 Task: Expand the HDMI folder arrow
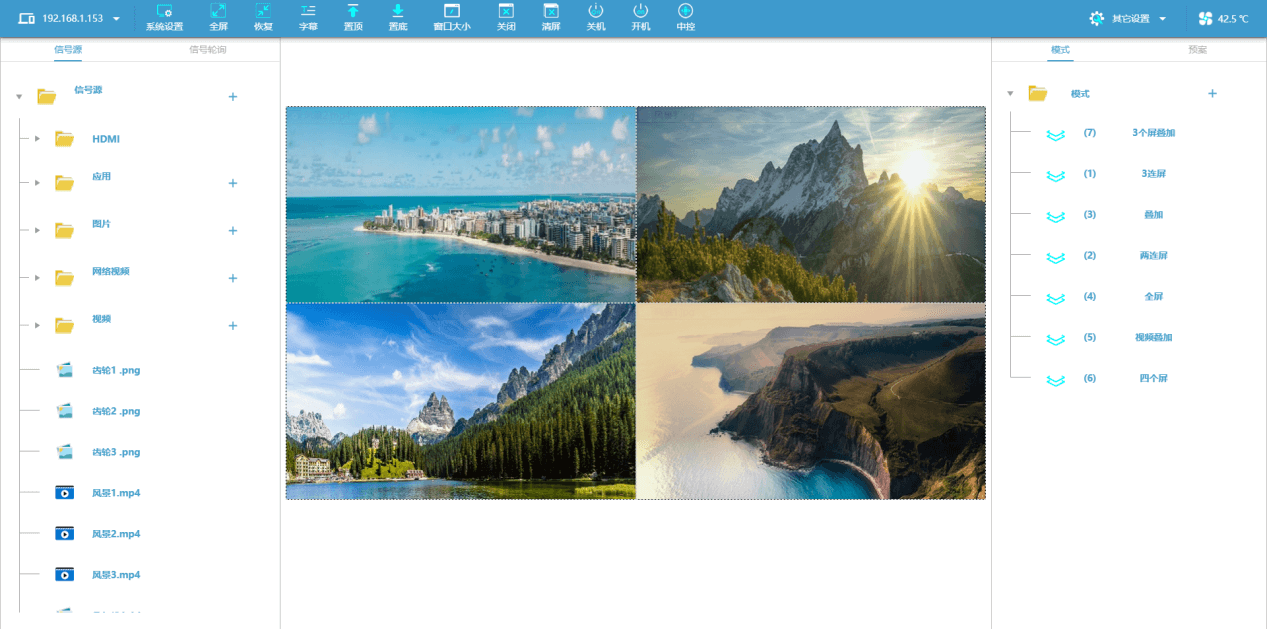(37, 139)
